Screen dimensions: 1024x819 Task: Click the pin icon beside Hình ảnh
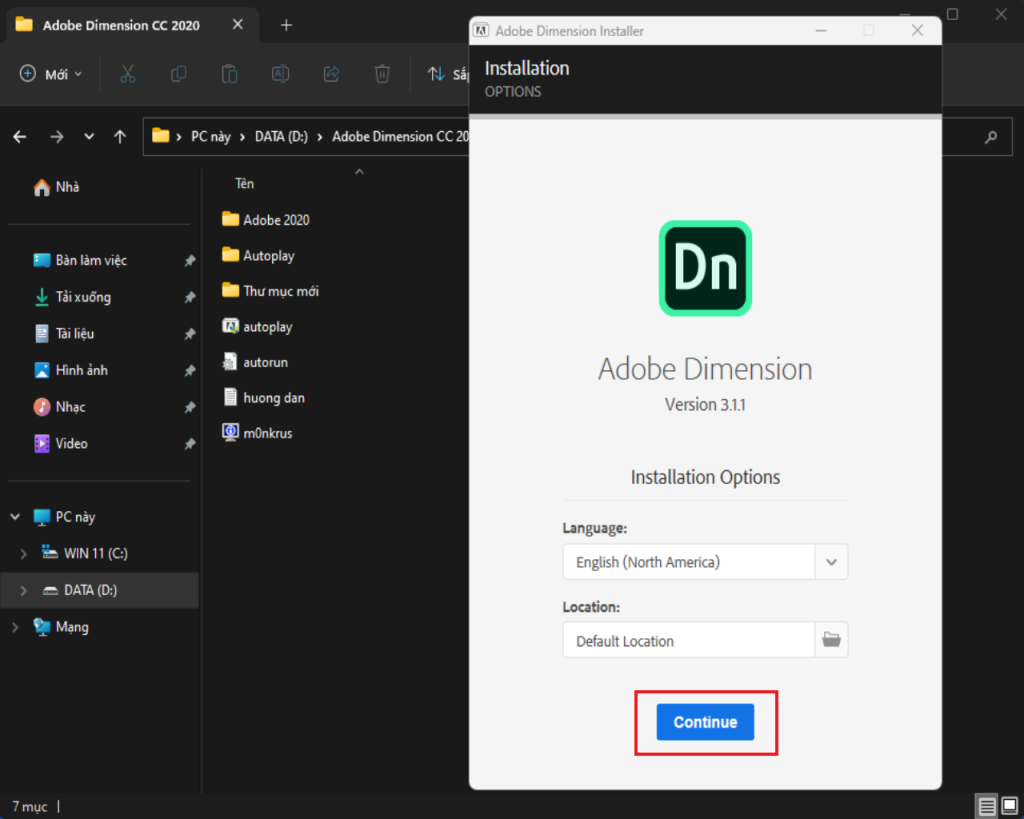click(189, 370)
